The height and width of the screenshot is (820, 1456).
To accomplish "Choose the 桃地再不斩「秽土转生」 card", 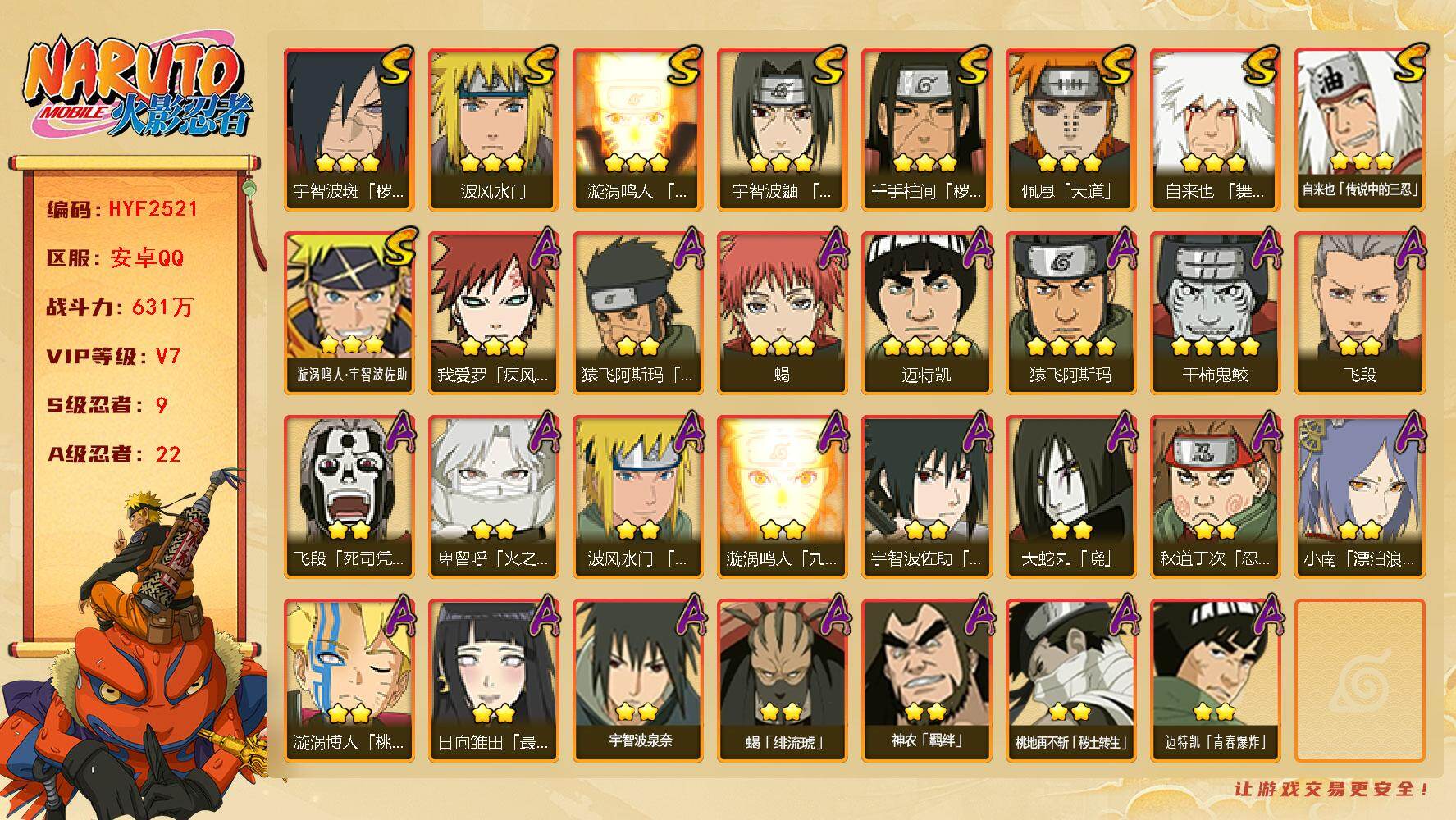I will [1070, 680].
